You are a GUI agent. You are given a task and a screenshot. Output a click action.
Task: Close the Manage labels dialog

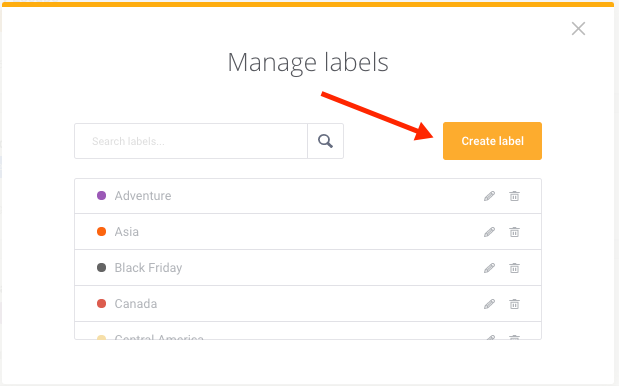(578, 28)
